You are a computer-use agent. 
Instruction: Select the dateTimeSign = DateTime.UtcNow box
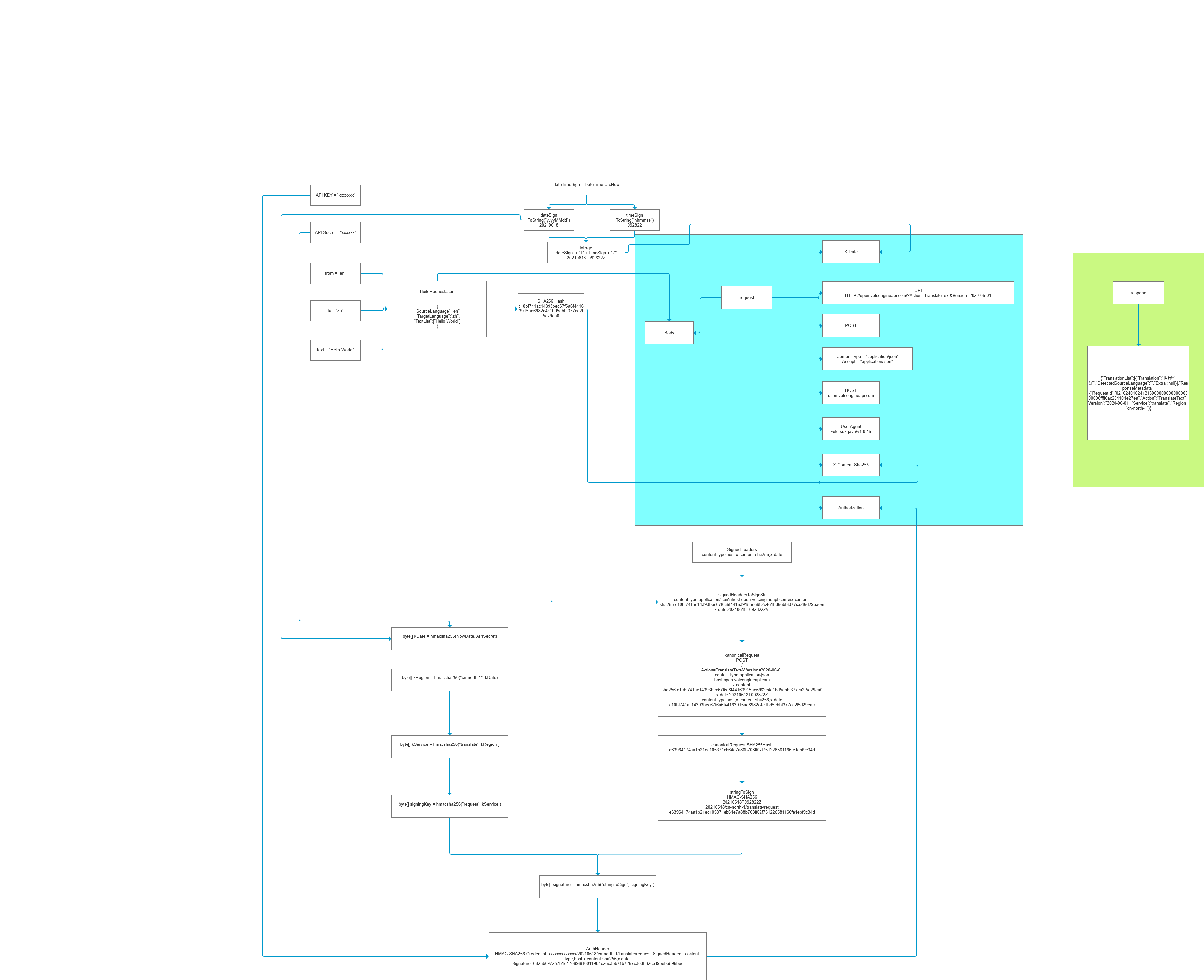(x=586, y=185)
